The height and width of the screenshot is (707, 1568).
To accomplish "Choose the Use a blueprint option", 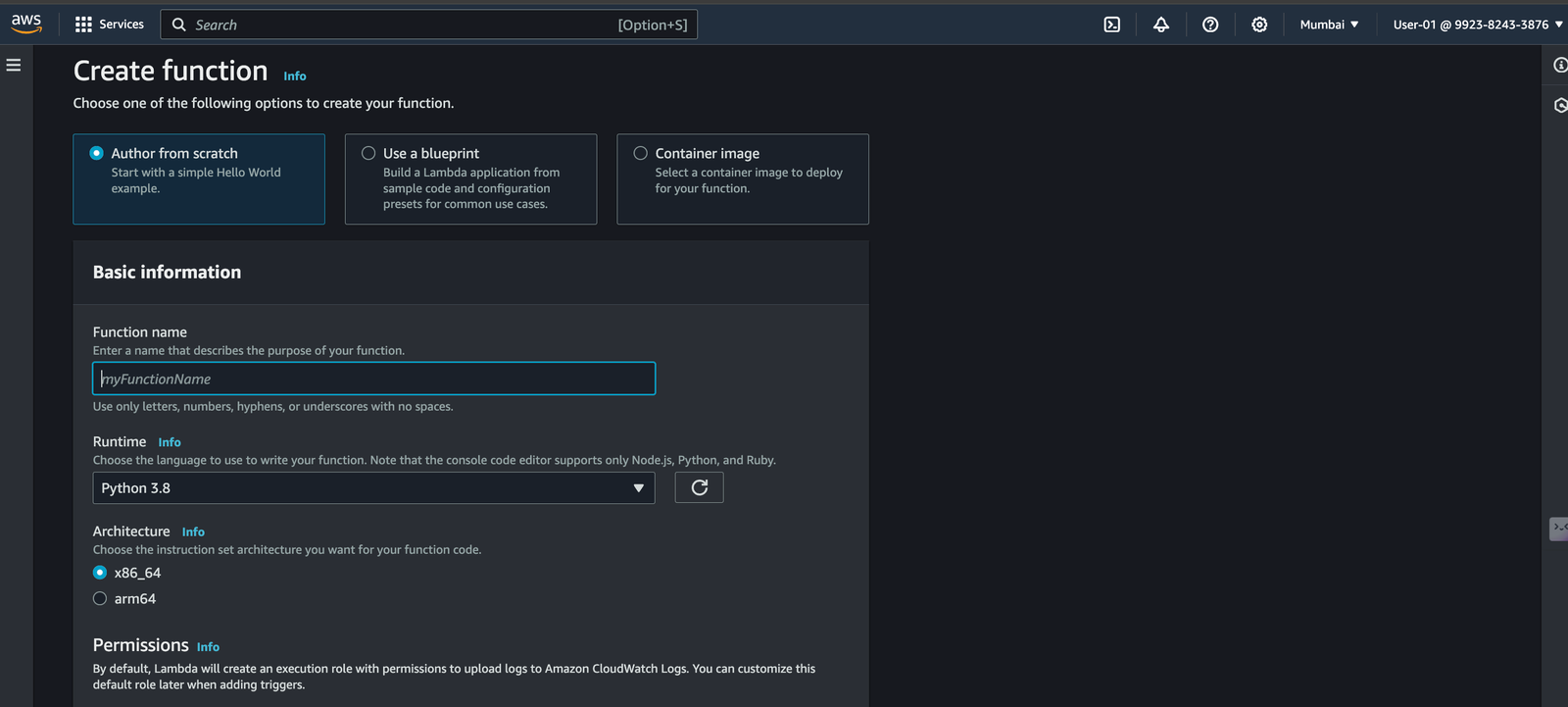I will point(368,153).
